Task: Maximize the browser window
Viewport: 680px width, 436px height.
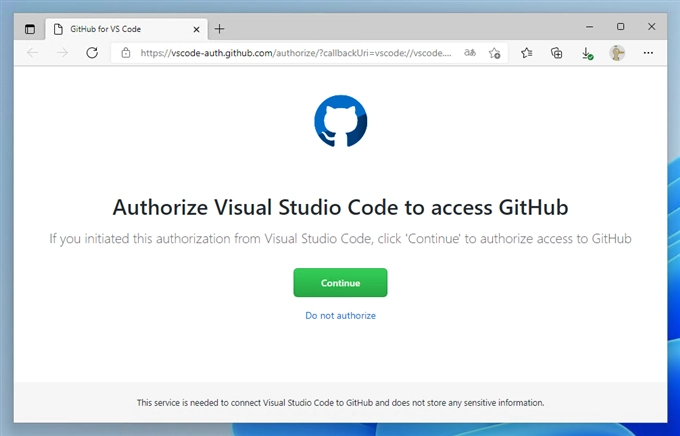Action: tap(621, 26)
